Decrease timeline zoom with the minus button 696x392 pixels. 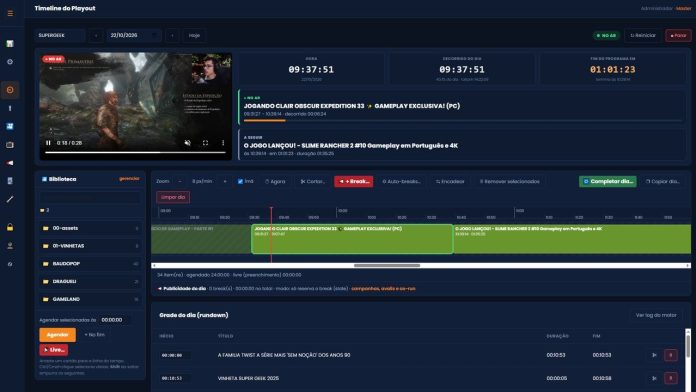click(180, 181)
